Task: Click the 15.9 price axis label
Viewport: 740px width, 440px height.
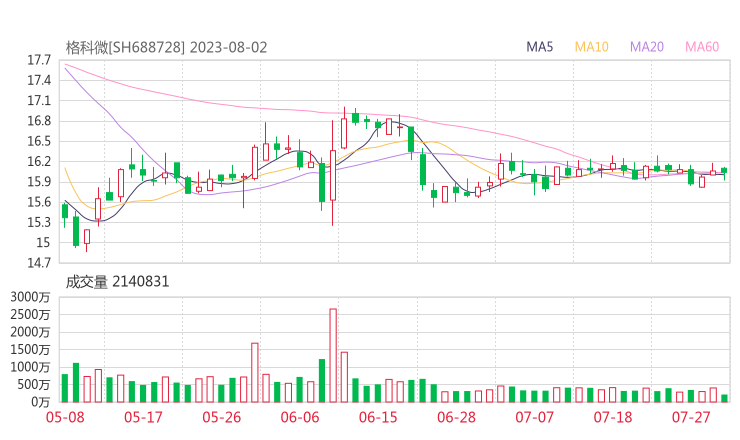Action: coord(39,182)
